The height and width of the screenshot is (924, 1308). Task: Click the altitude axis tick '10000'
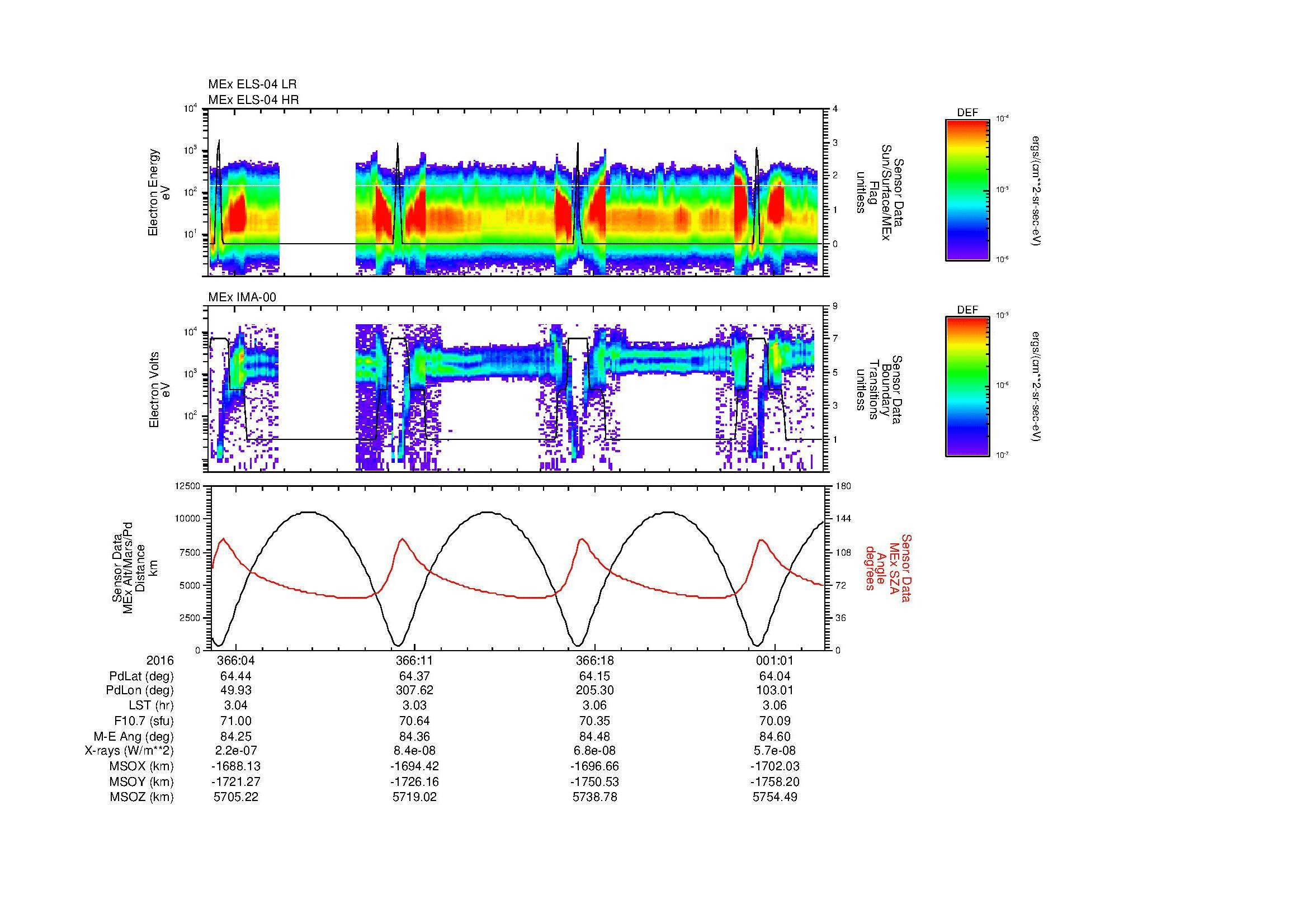(x=188, y=519)
